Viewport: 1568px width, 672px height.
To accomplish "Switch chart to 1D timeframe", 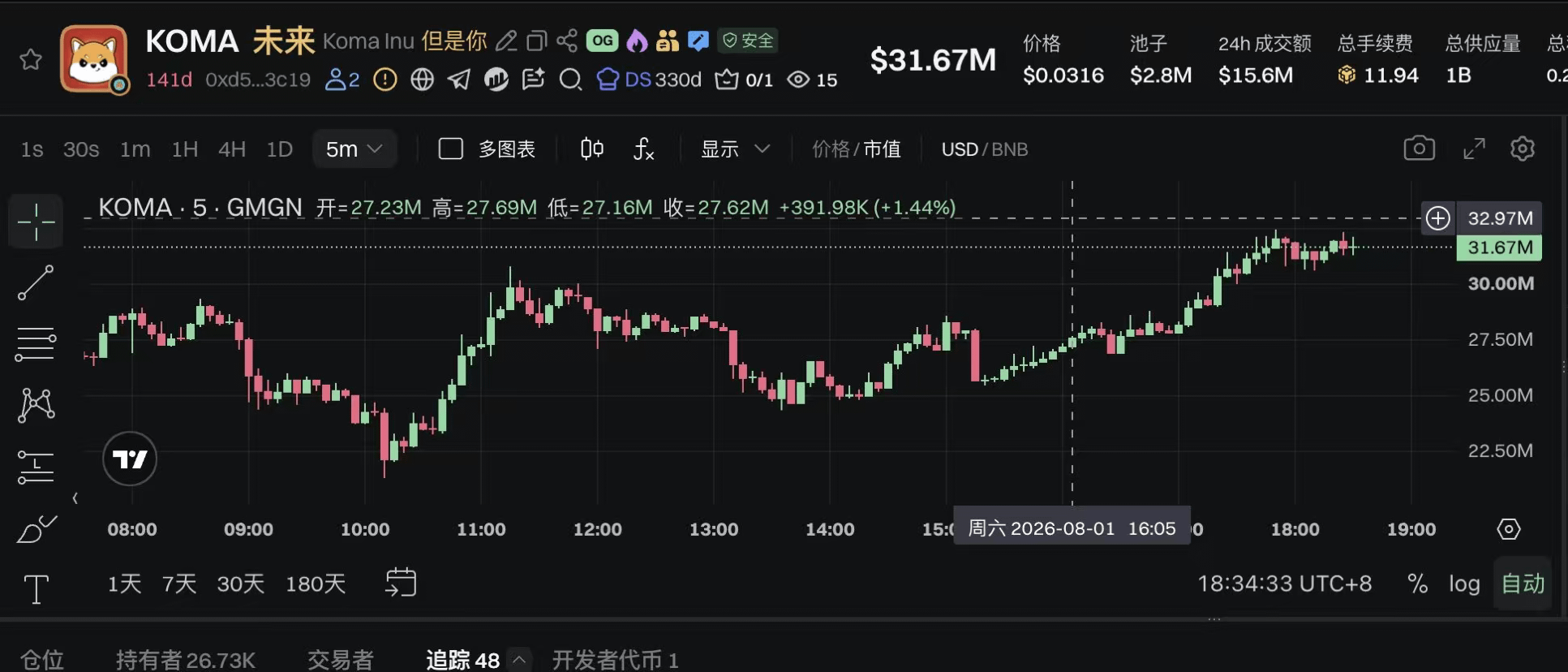I will tap(280, 149).
